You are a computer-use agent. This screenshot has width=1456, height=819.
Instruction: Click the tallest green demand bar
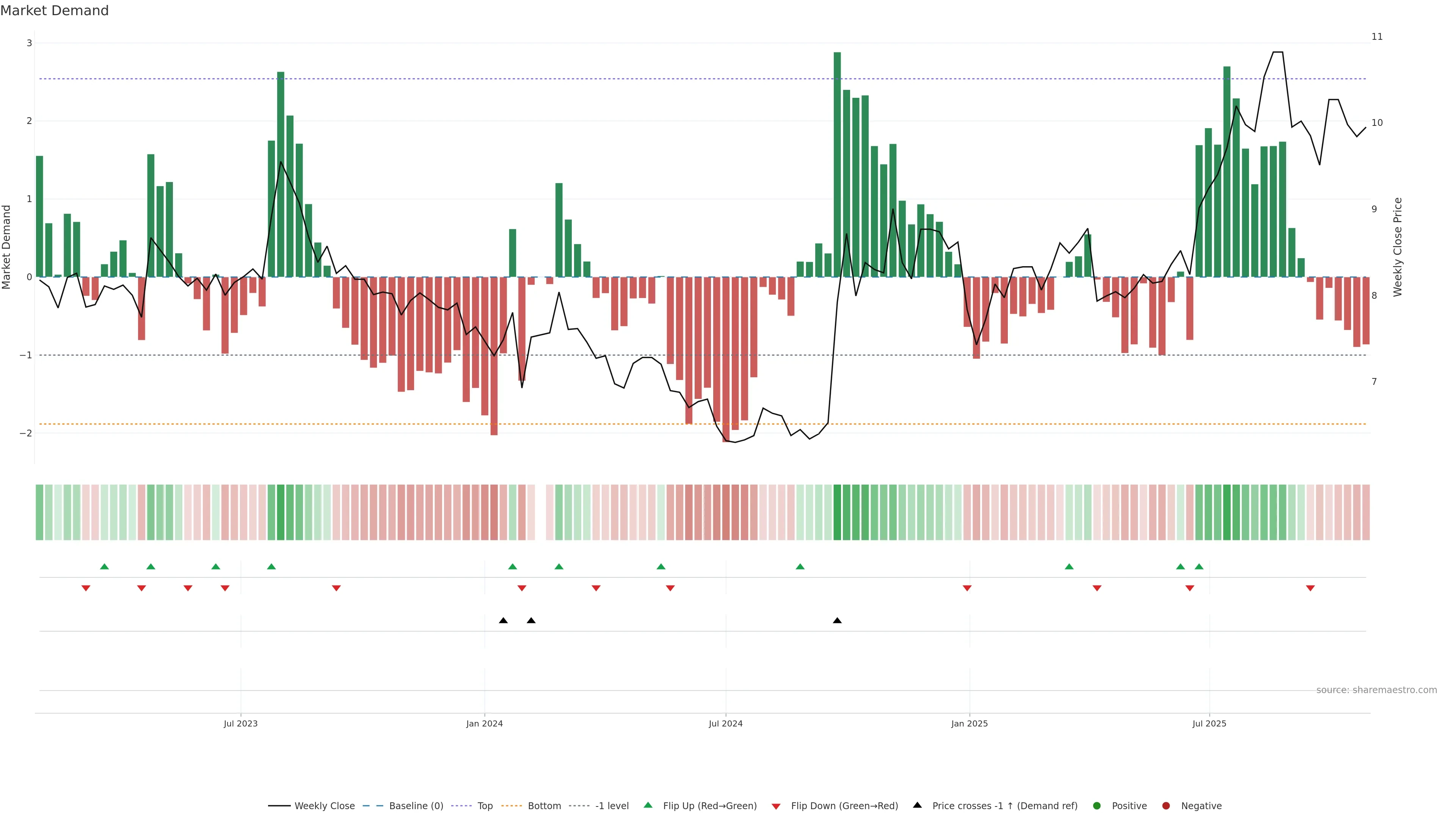tap(837, 164)
